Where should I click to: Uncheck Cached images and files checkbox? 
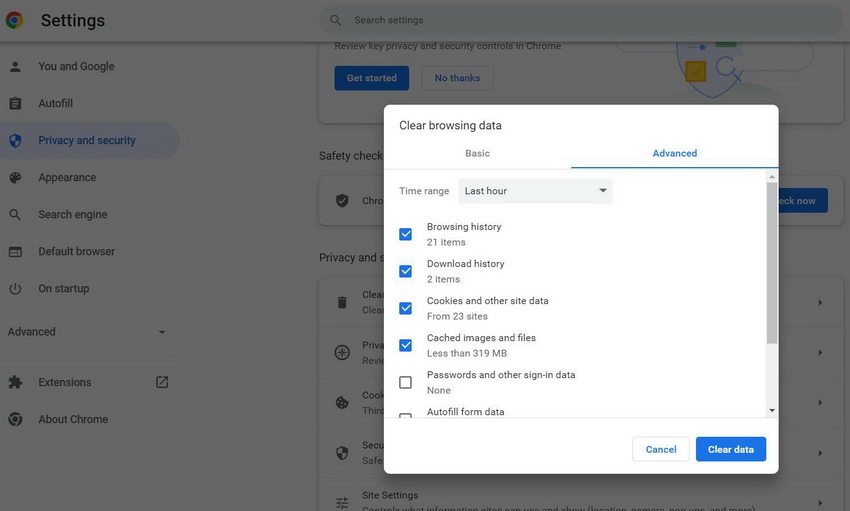(405, 345)
